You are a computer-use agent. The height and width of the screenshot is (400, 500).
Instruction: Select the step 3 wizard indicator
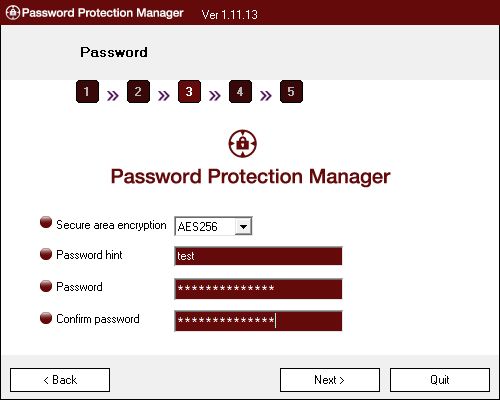(189, 91)
